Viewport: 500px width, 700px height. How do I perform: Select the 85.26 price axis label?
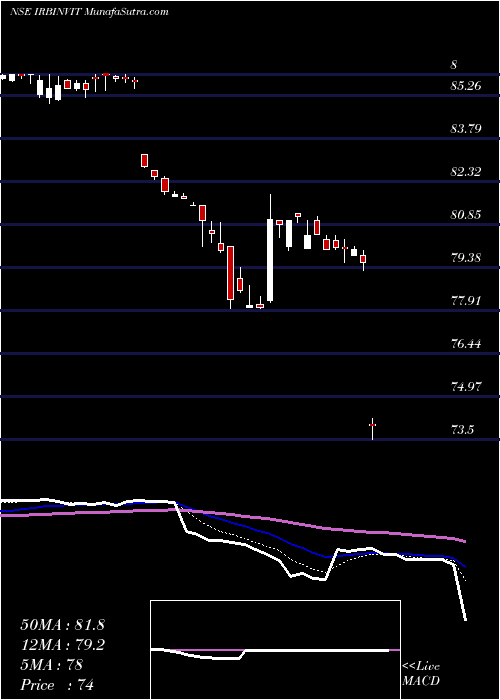466,85
